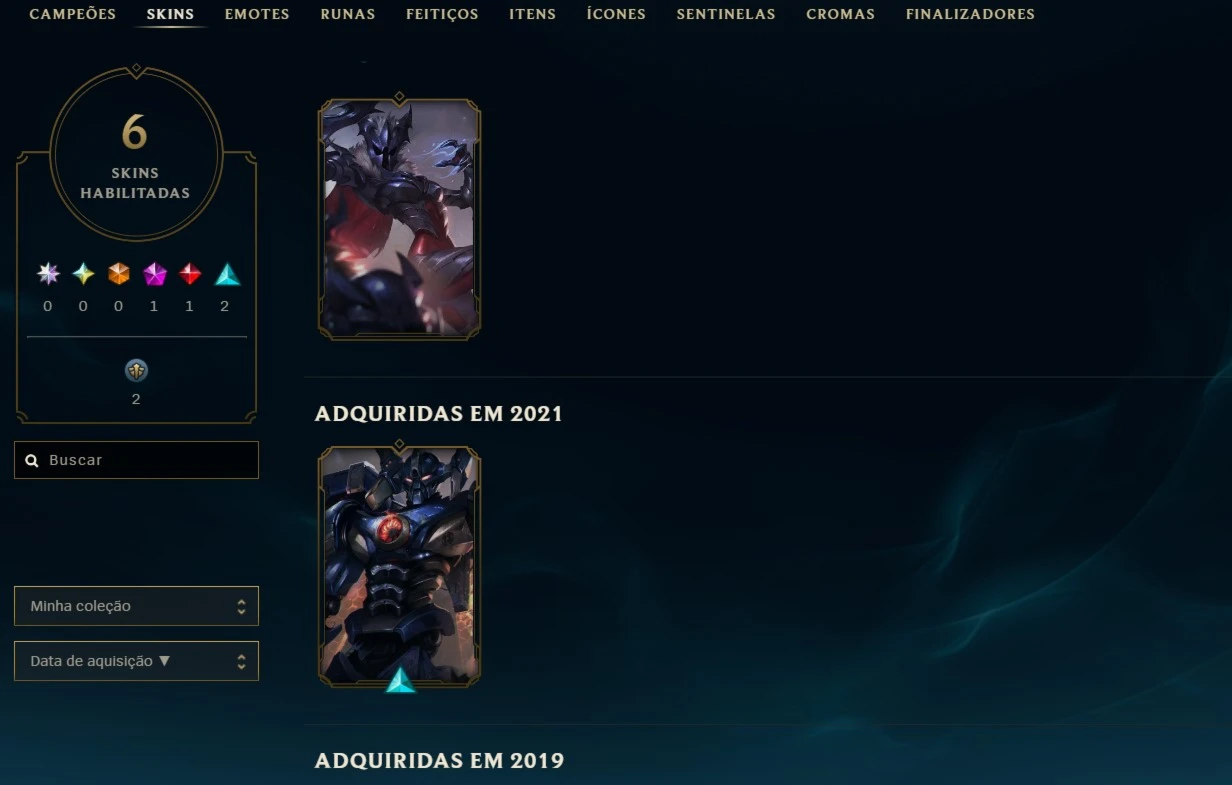Image resolution: width=1232 pixels, height=785 pixels.
Task: Switch to the Campeões tab
Action: [x=73, y=14]
